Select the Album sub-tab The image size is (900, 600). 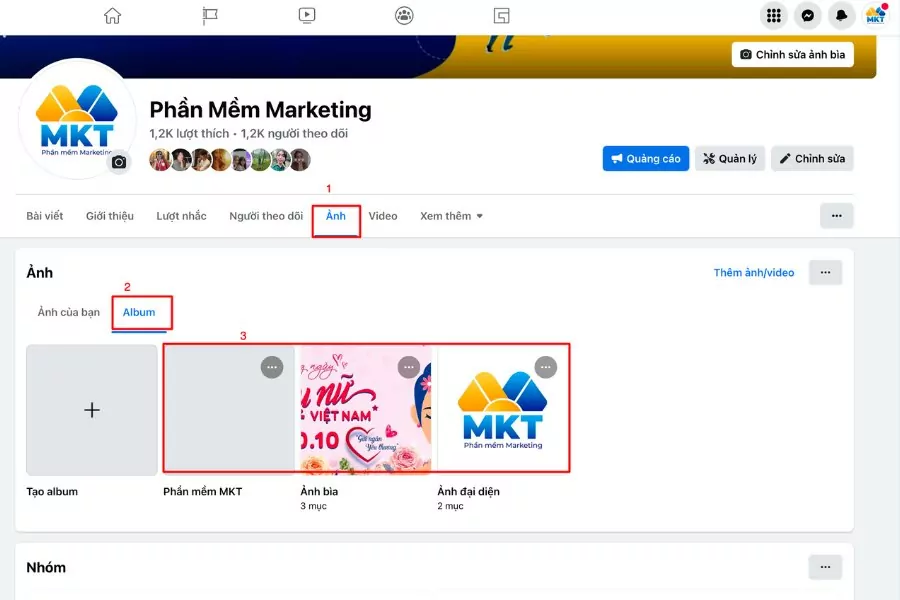point(139,312)
